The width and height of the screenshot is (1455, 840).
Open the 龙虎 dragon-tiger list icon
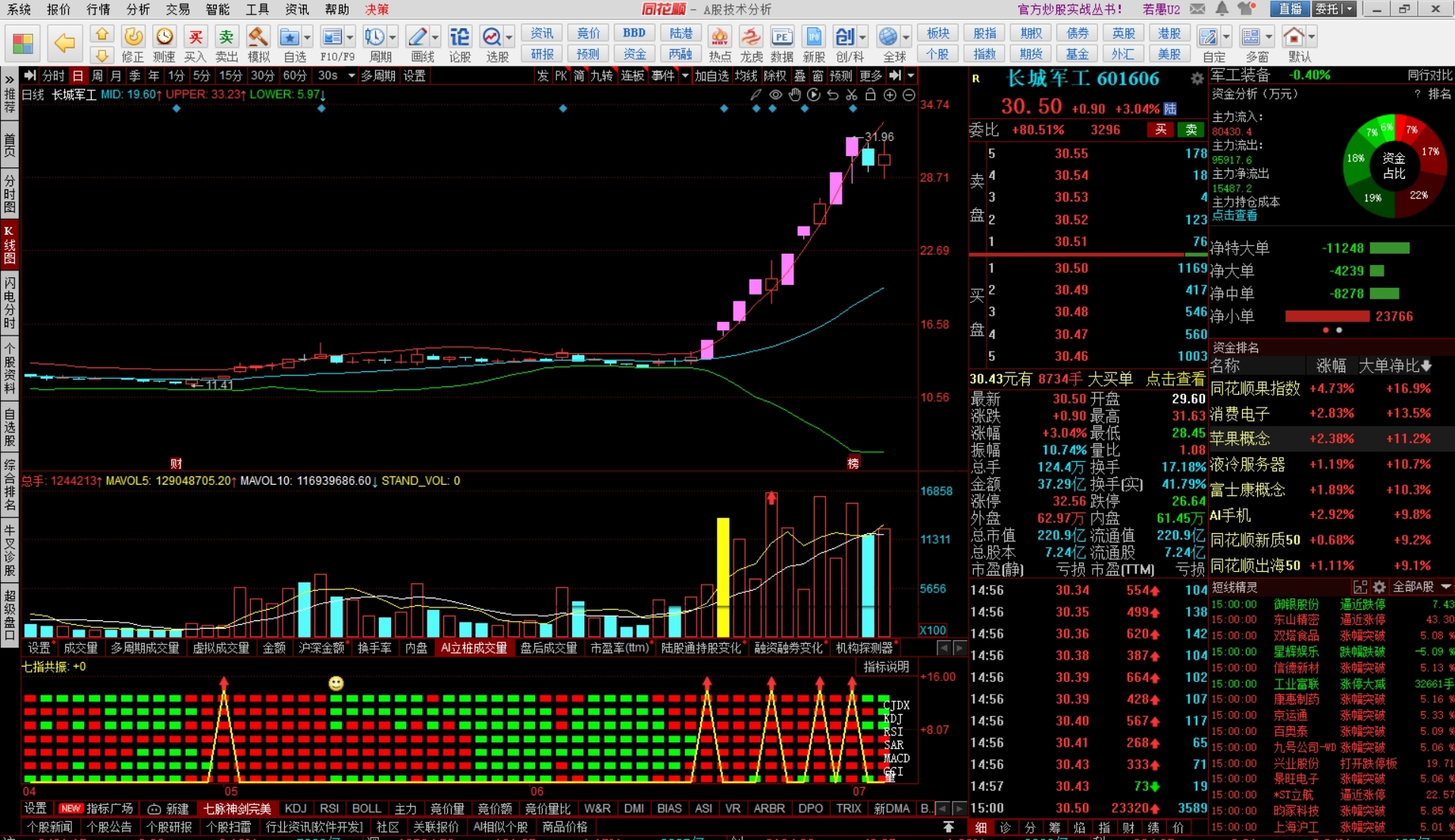751,38
